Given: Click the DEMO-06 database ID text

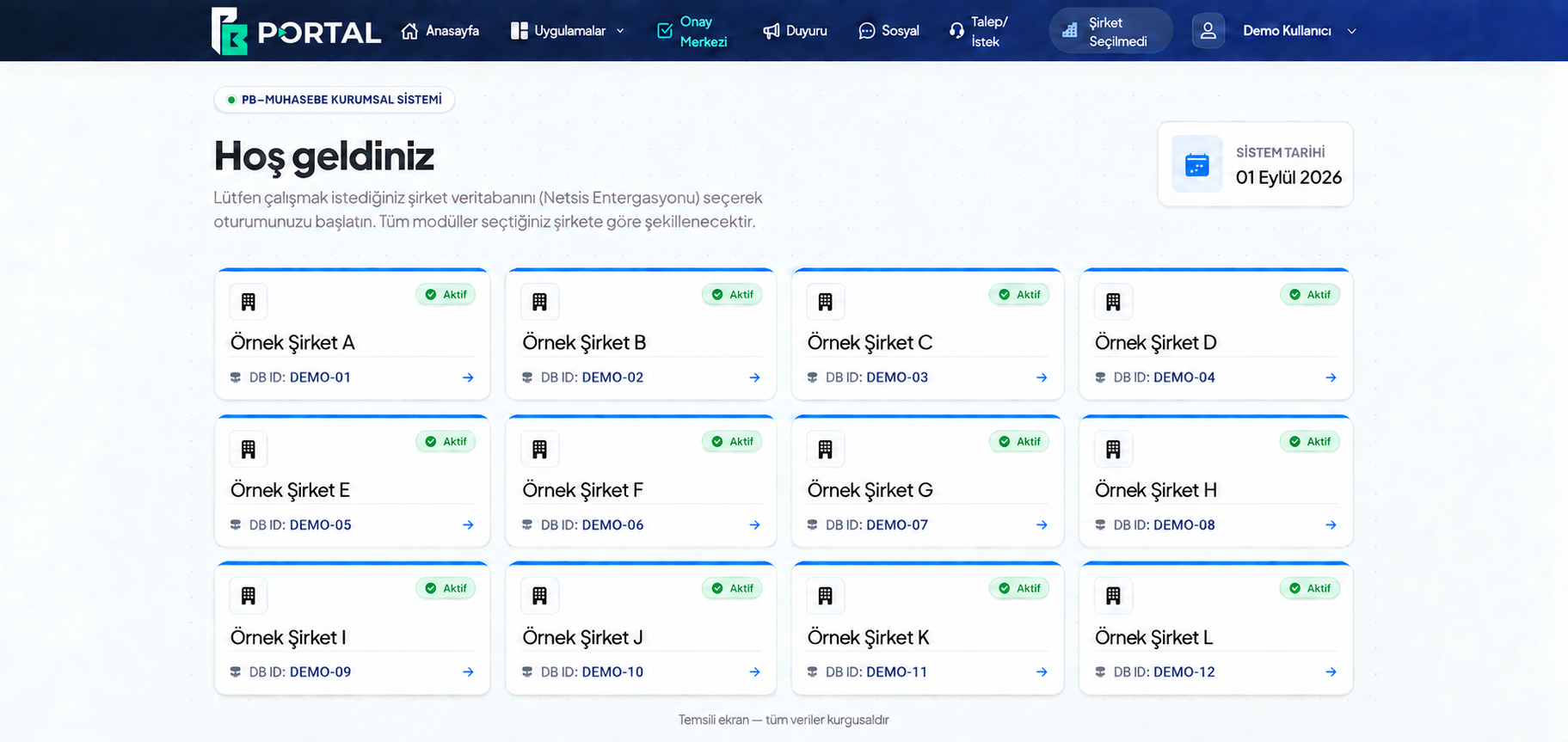Looking at the screenshot, I should (612, 524).
